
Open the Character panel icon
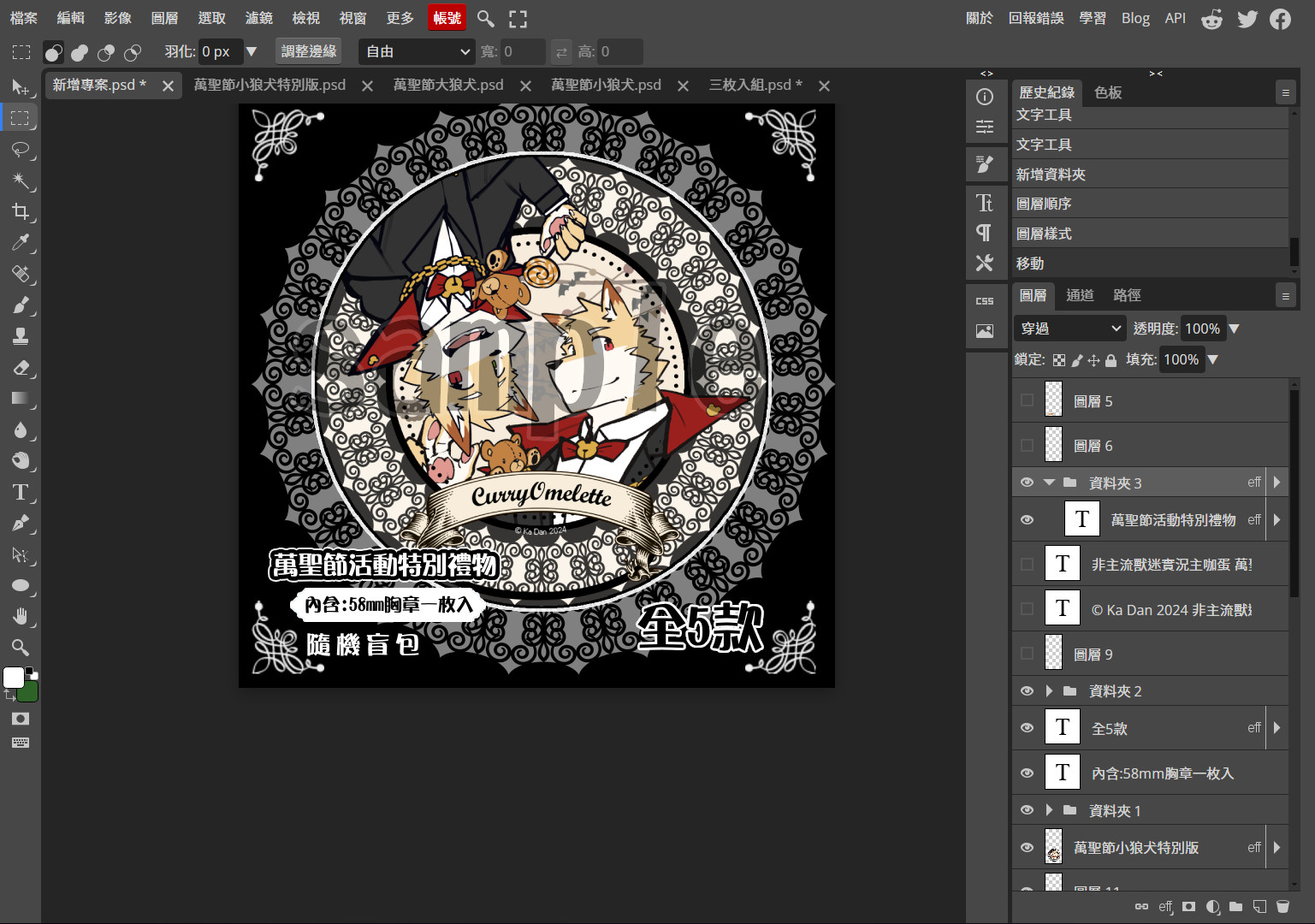[x=985, y=203]
